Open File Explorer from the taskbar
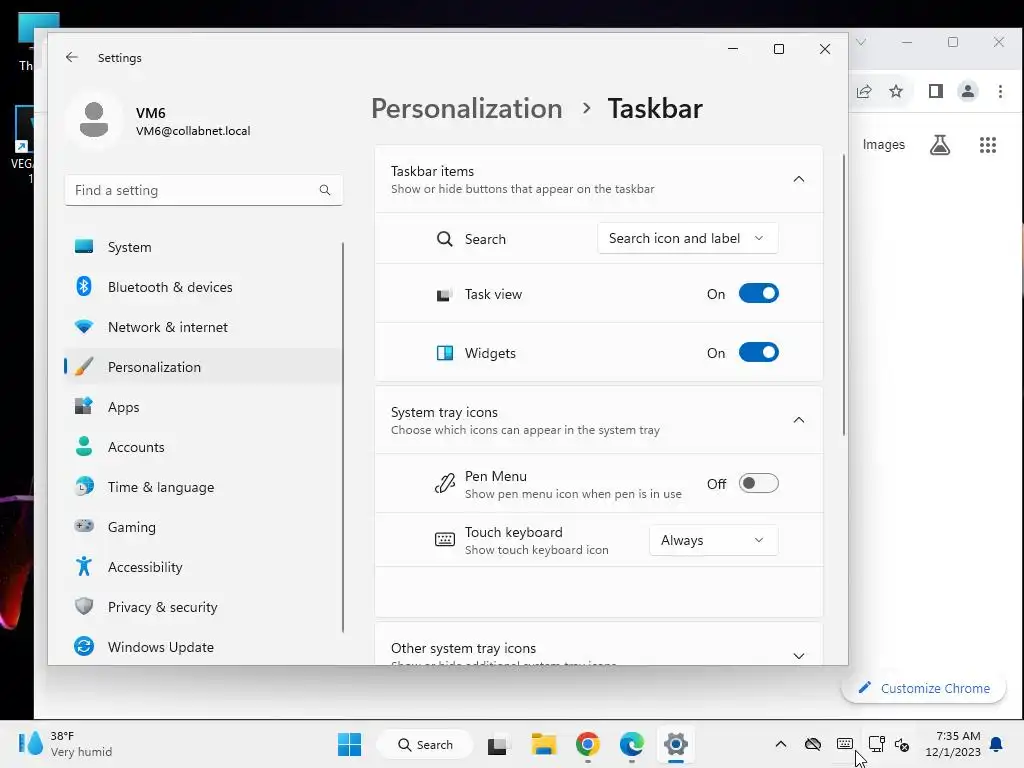 tap(543, 744)
